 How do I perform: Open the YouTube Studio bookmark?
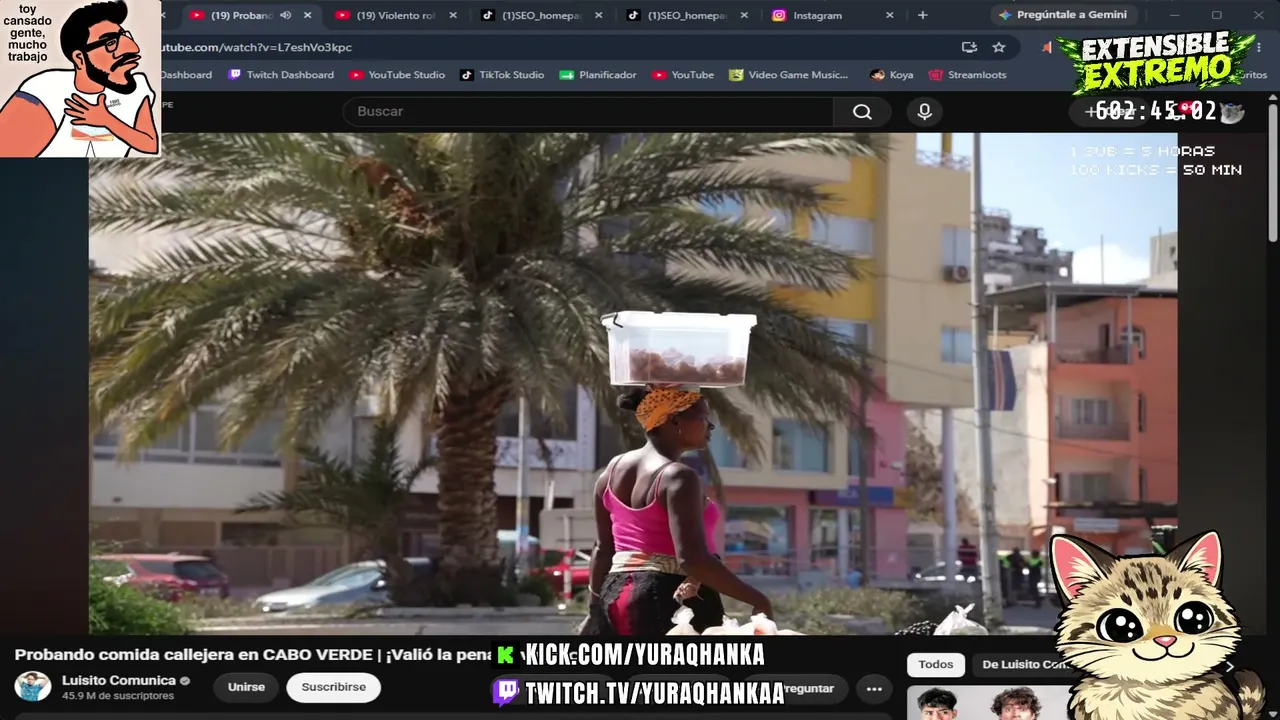tap(397, 75)
